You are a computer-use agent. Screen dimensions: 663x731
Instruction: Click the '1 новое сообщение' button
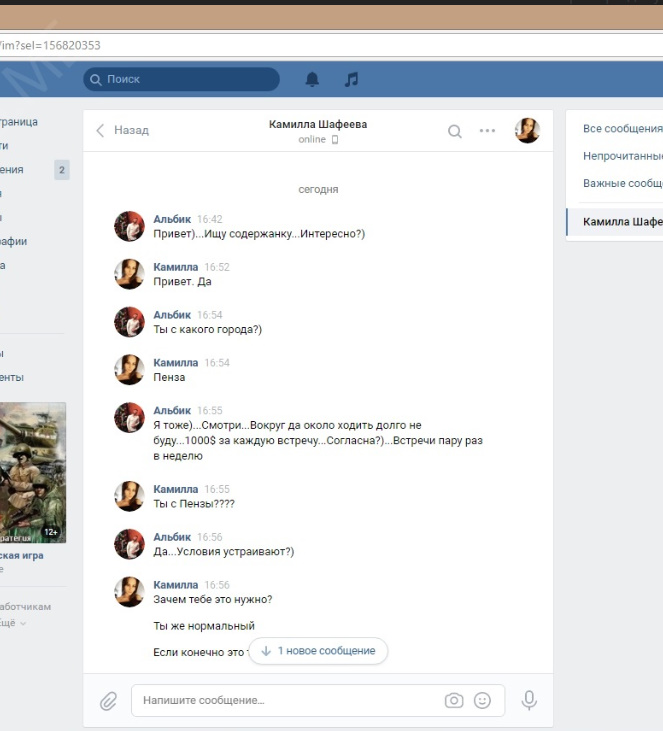pos(318,651)
